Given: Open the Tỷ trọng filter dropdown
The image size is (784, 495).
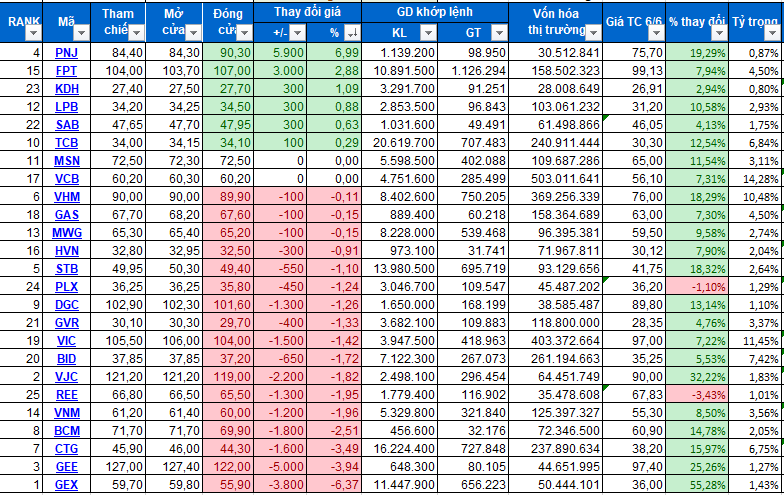Looking at the screenshot, I should [772, 33].
